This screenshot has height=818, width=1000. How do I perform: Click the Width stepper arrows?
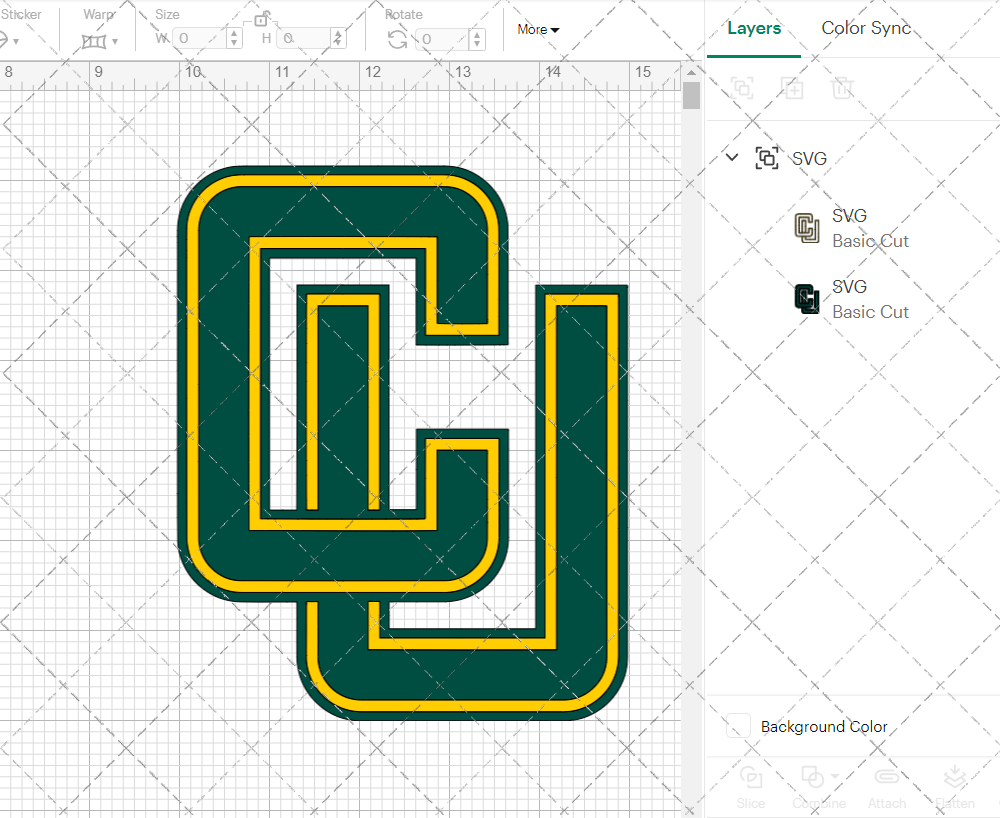coord(235,39)
